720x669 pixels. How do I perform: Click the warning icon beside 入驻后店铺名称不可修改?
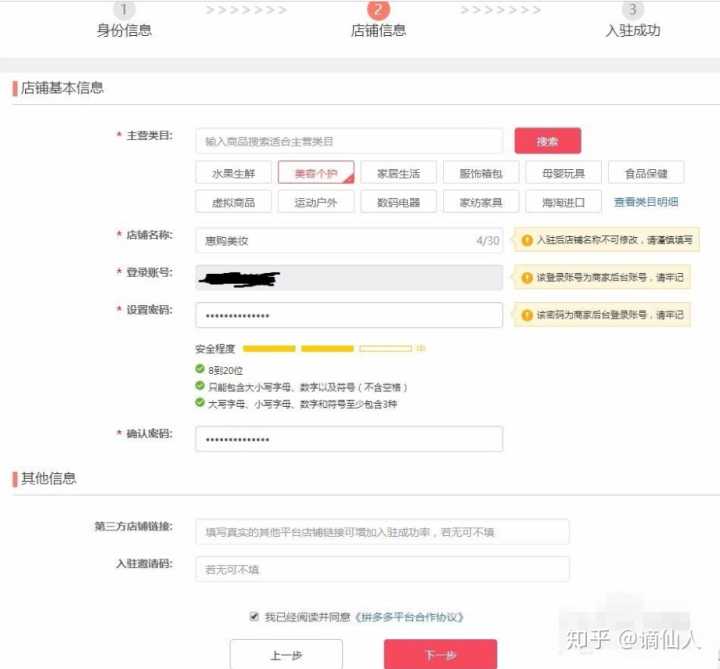coord(527,240)
